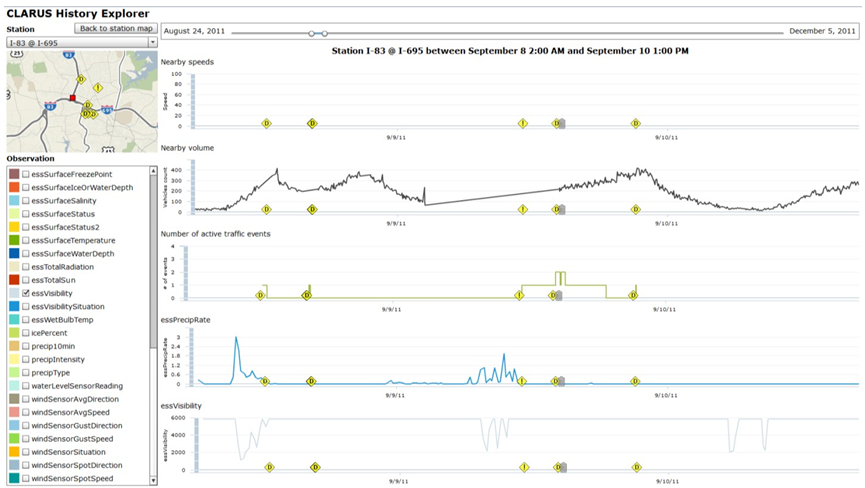Click the exclamation marker in Nearby speeds chart
The image size is (865, 488).
[x=523, y=124]
